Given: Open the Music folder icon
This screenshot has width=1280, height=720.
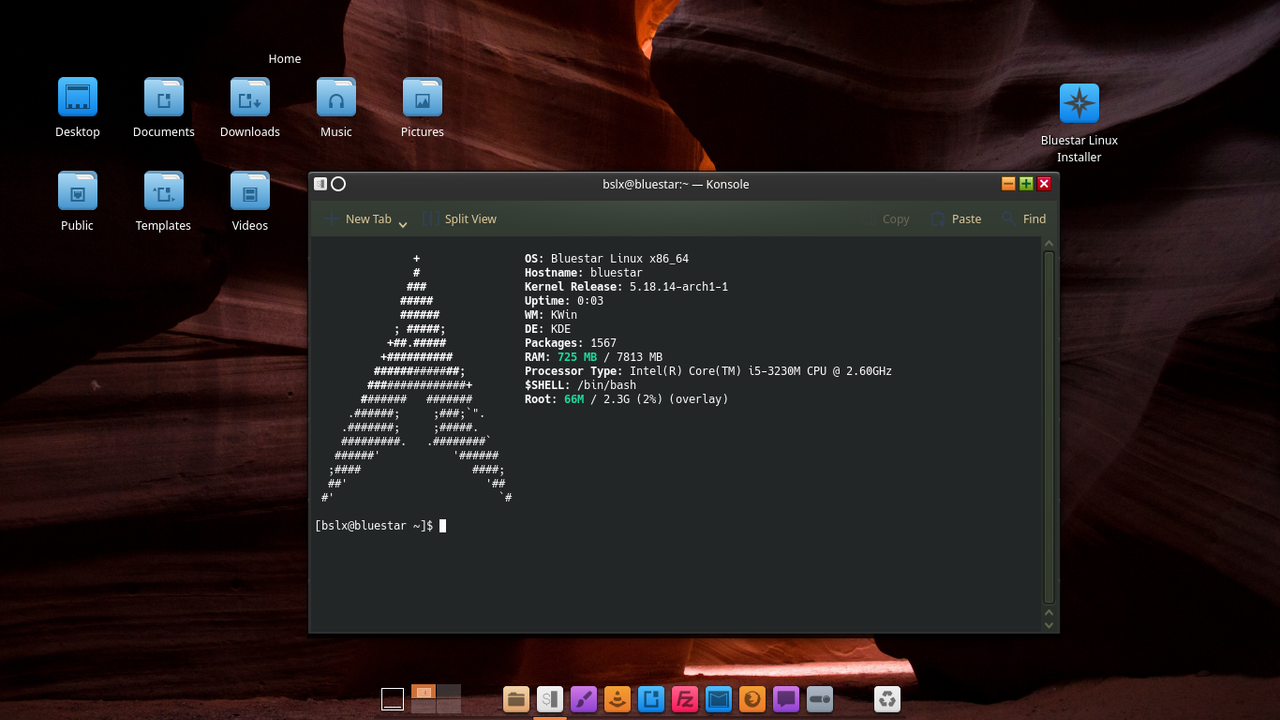Looking at the screenshot, I should [x=336, y=97].
